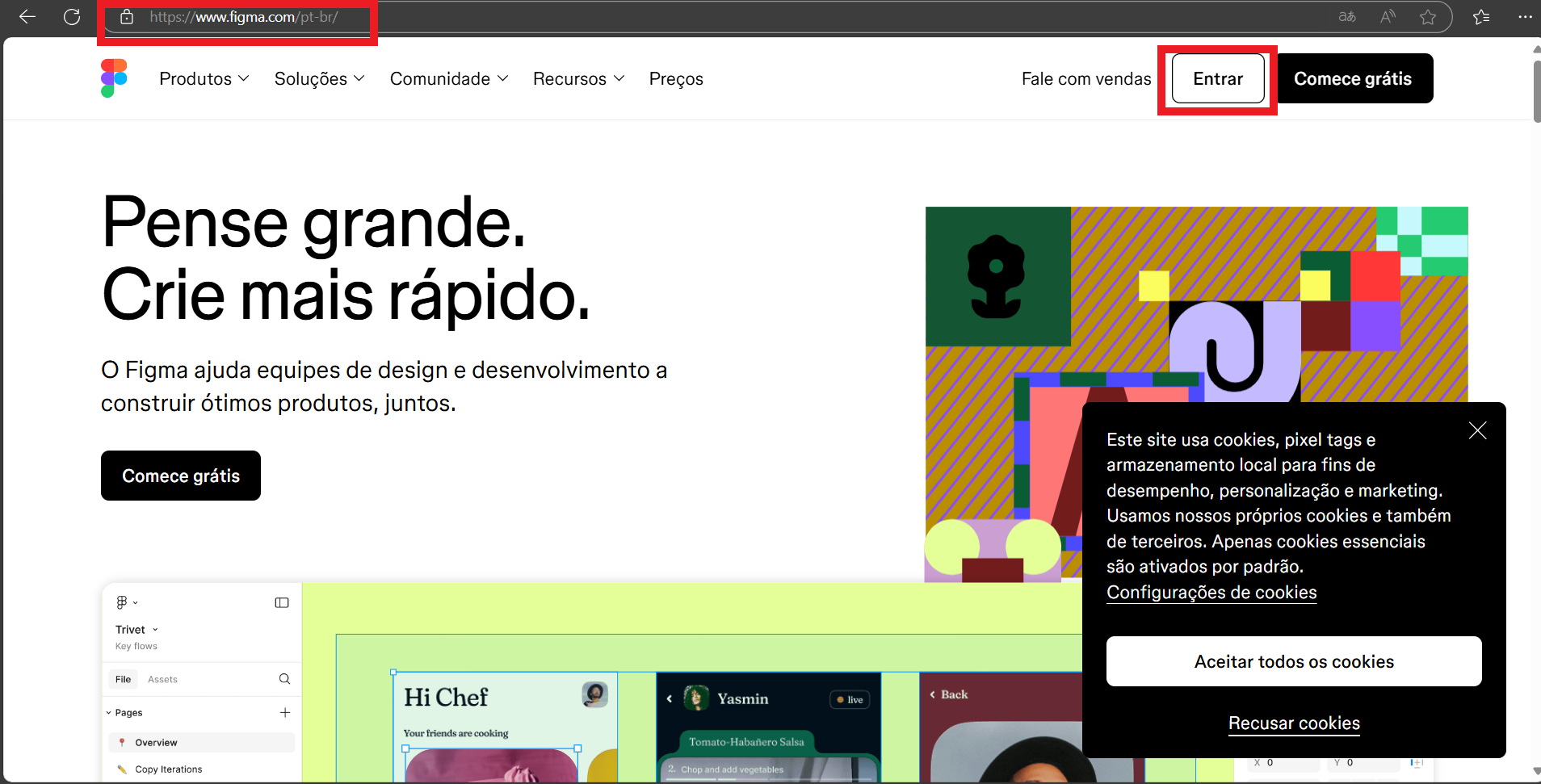Switch to the File tab in the mockup
The image size is (1541, 784).
click(123, 679)
